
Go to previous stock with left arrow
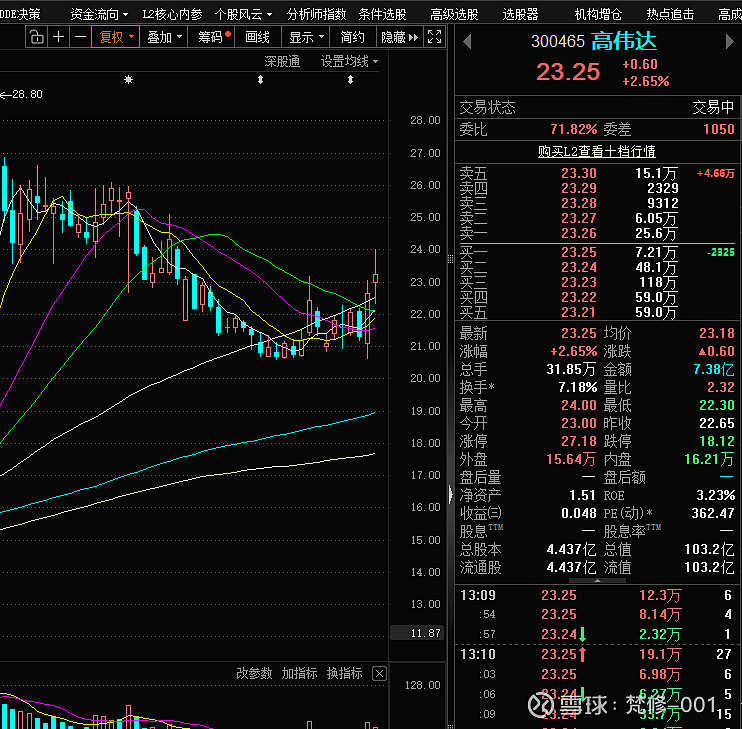[x=467, y=42]
